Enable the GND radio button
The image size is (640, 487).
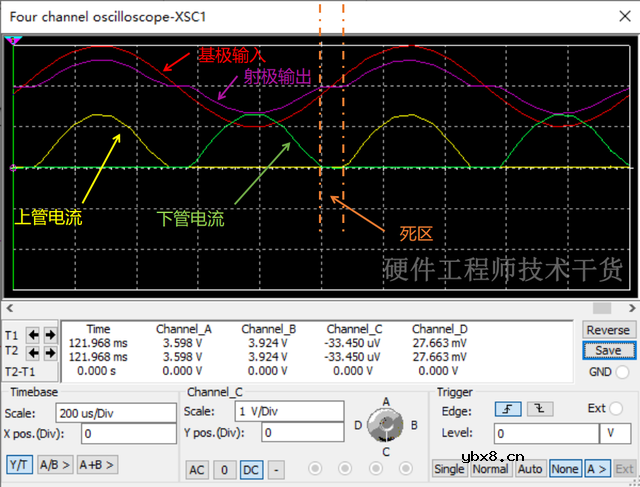pyautogui.click(x=623, y=372)
